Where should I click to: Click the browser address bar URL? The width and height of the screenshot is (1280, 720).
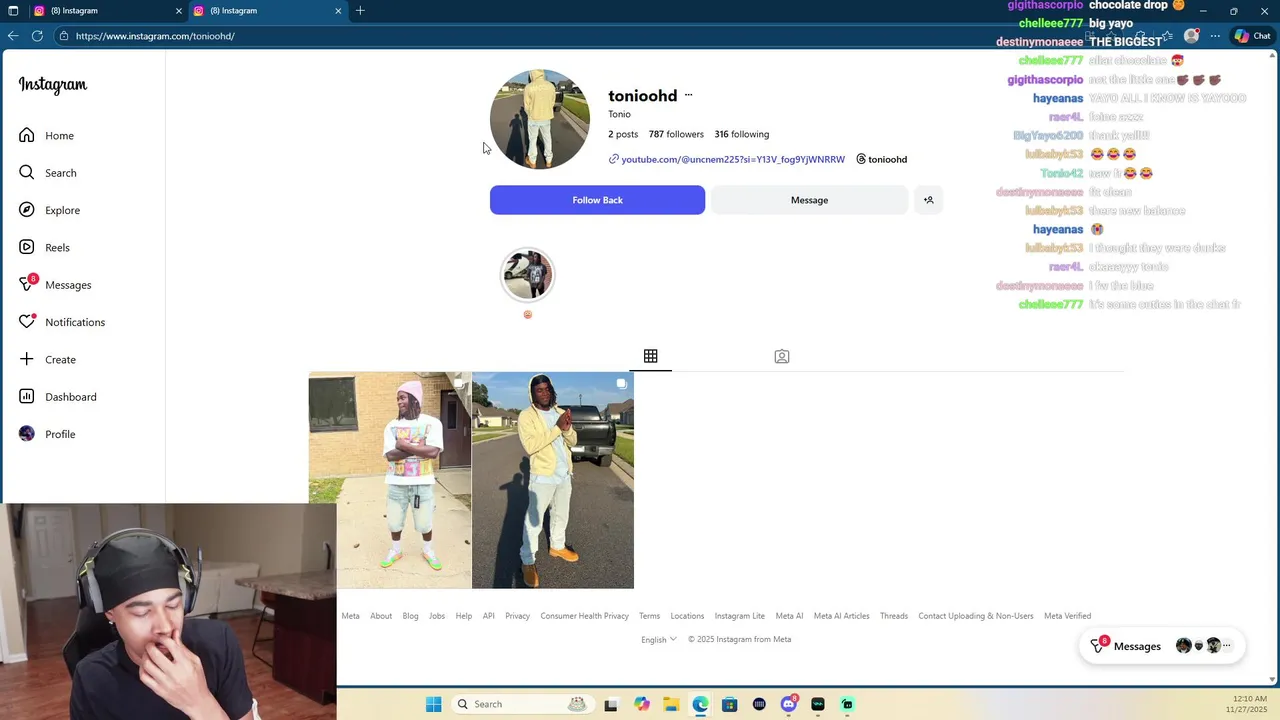[155, 36]
